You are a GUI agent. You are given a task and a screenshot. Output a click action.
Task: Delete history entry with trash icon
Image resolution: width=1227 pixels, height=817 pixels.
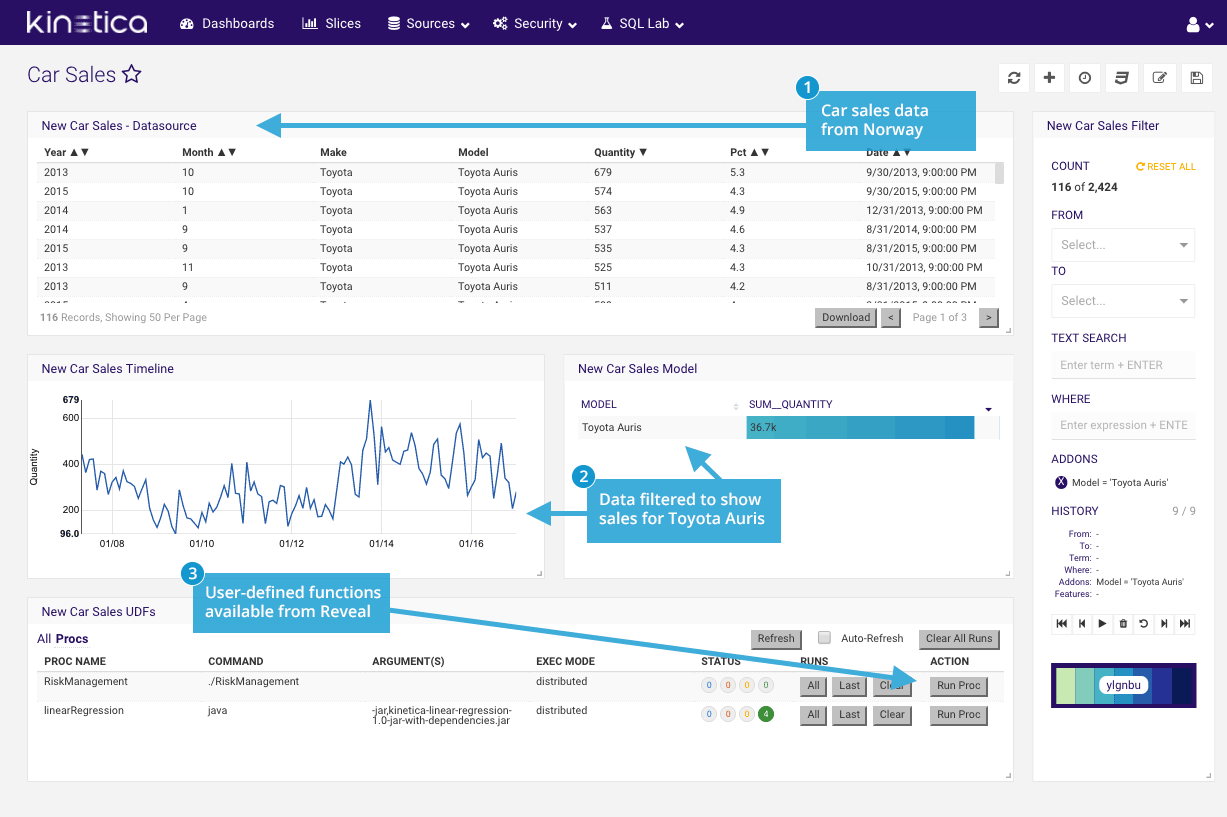click(x=1123, y=624)
